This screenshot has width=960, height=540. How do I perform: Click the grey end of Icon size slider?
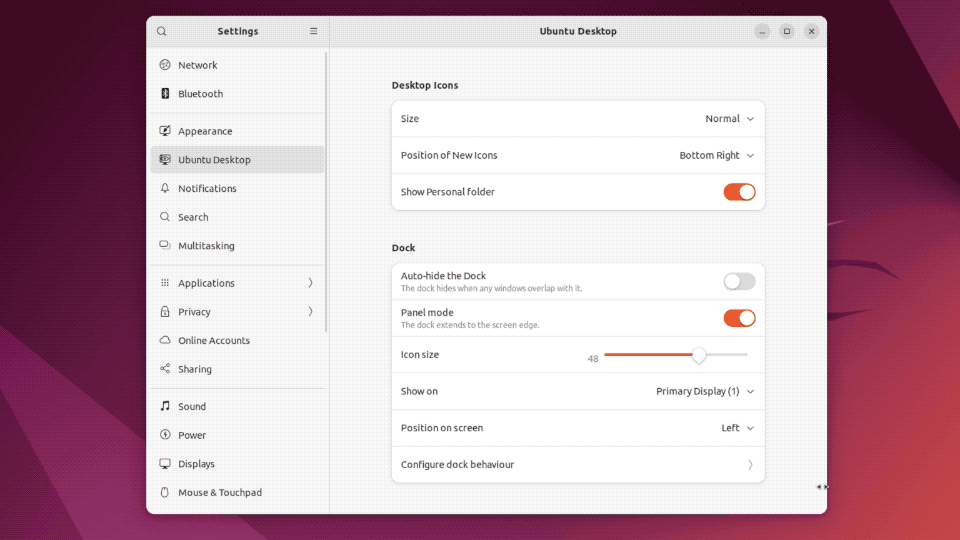pos(727,354)
